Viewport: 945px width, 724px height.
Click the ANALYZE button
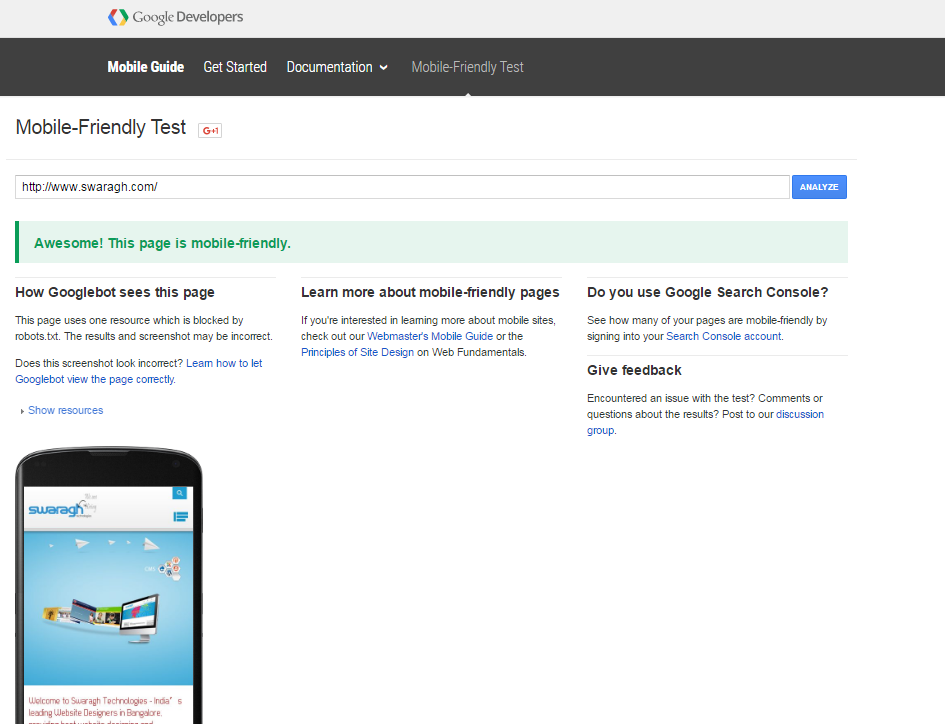pos(819,187)
